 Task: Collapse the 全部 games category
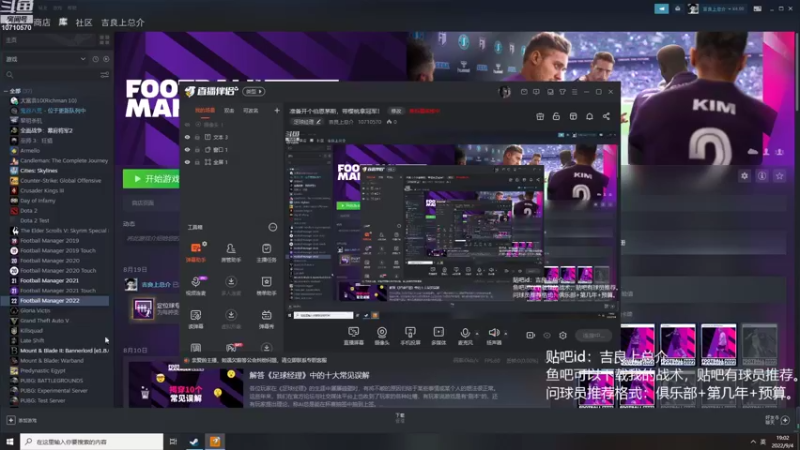[6, 91]
